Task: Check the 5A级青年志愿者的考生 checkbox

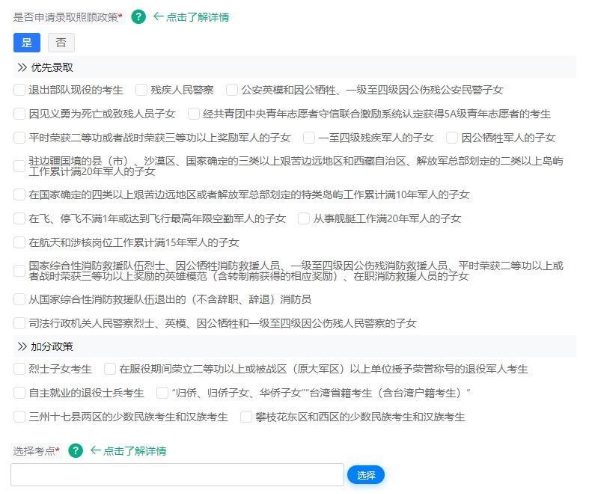Action: pos(194,114)
